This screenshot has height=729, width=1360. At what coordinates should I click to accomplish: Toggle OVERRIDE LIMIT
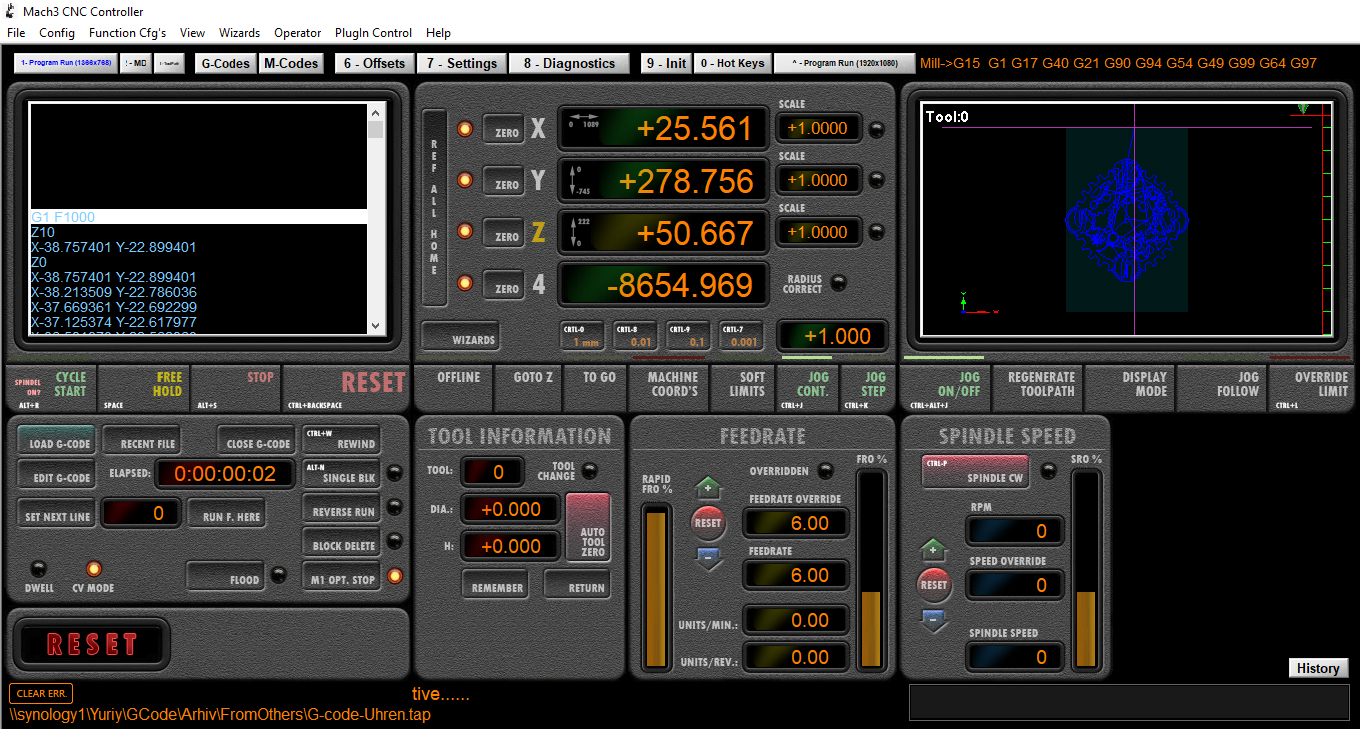pos(1312,388)
